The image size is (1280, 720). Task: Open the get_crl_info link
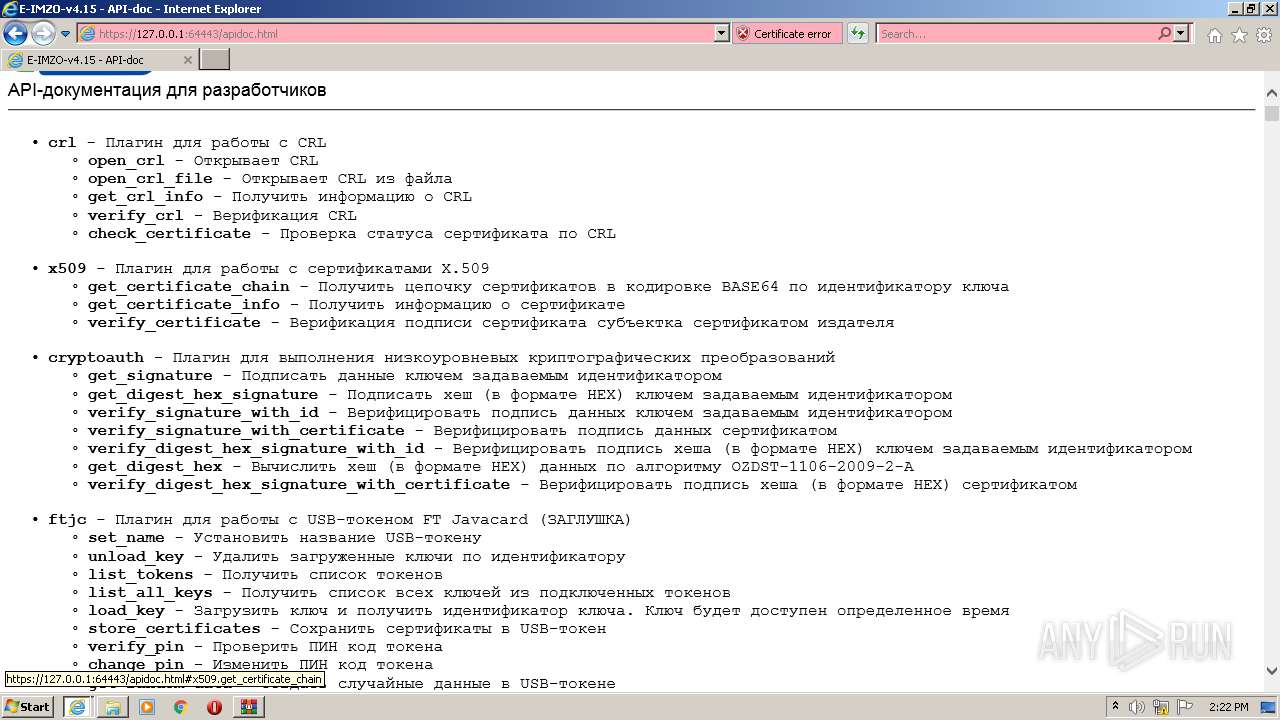(145, 197)
